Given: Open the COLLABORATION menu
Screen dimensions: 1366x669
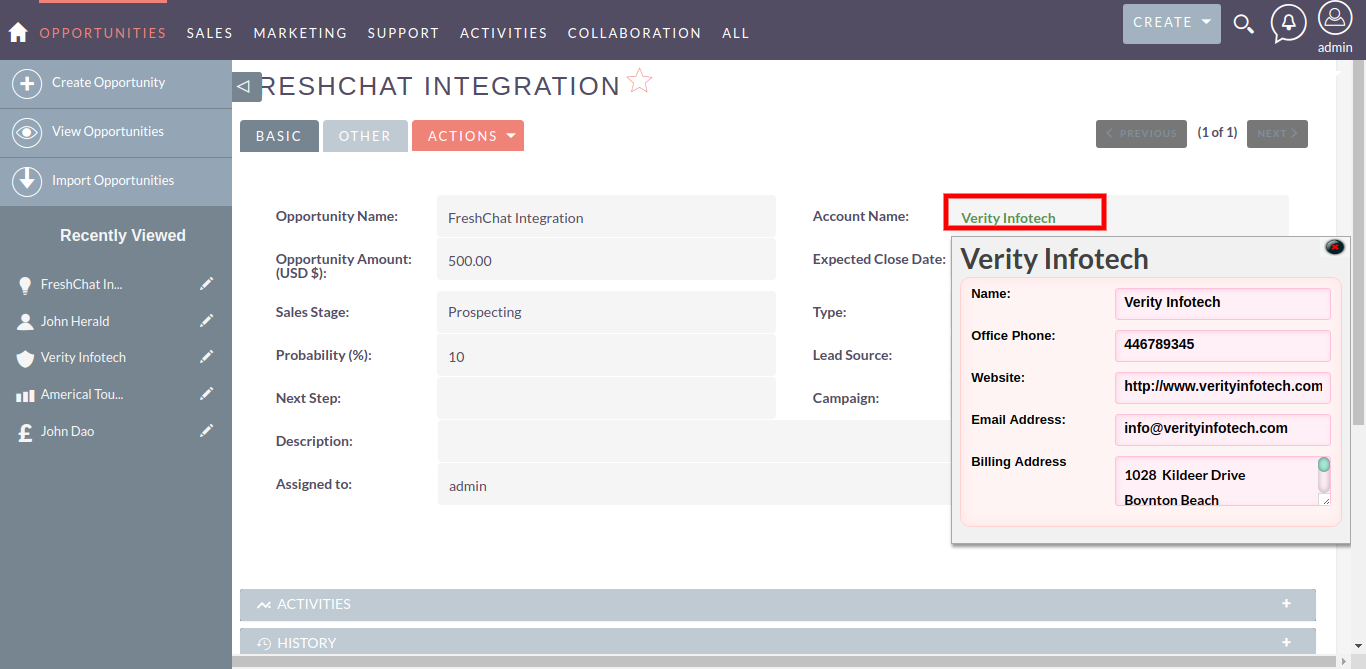Looking at the screenshot, I should (634, 33).
